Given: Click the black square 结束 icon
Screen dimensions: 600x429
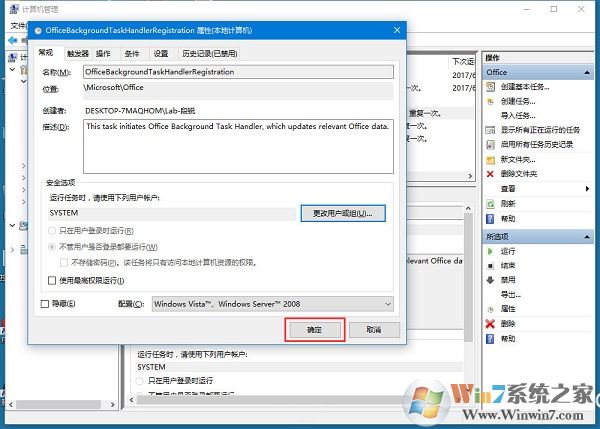Looking at the screenshot, I should (490, 266).
